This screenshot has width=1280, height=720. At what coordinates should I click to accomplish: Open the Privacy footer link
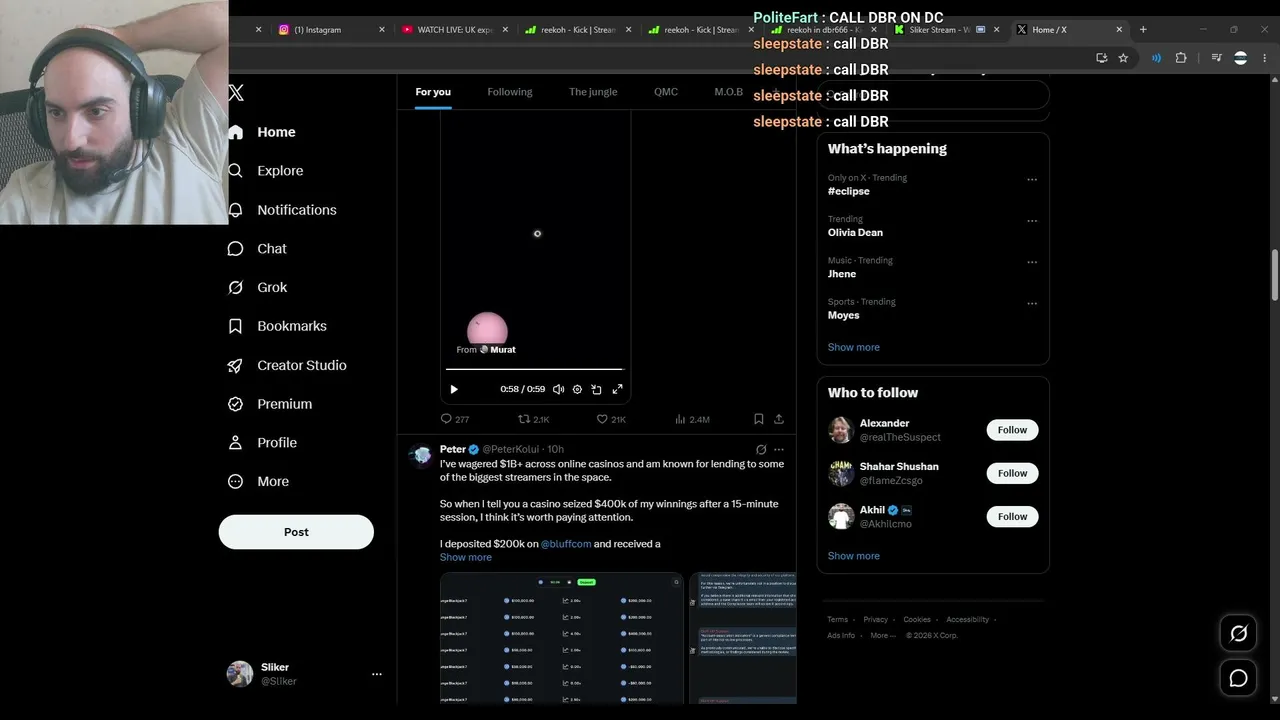876,620
